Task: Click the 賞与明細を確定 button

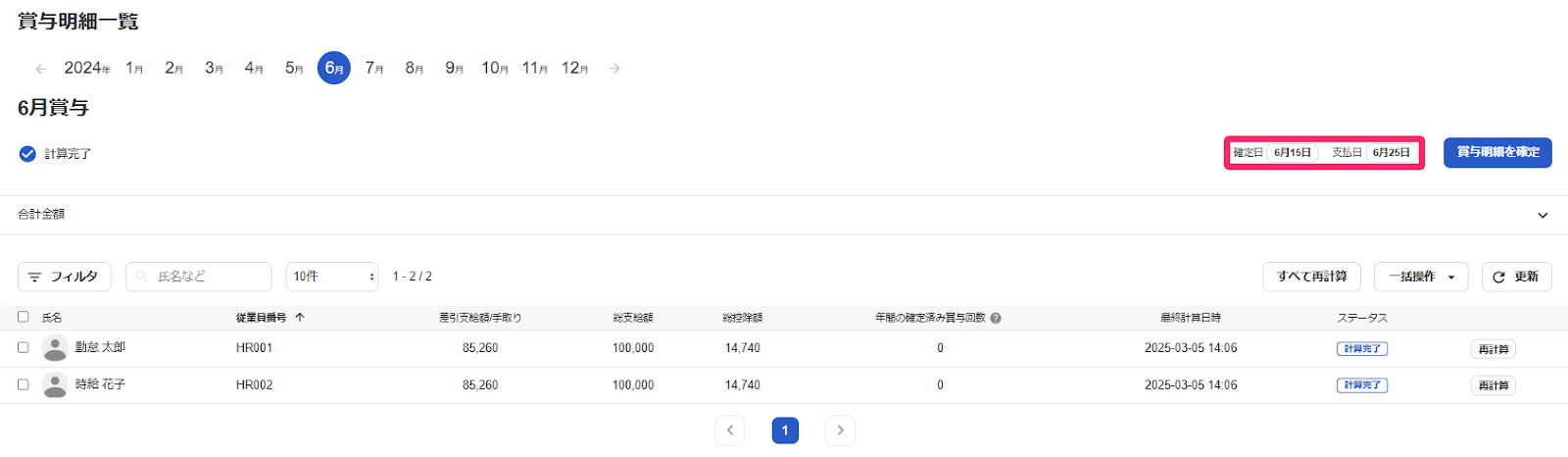Action: [1497, 152]
